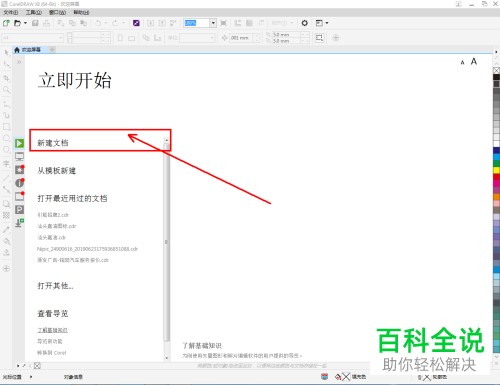Expand the welcome sidebar double chevron
This screenshot has width=500, height=385.
[x=19, y=62]
